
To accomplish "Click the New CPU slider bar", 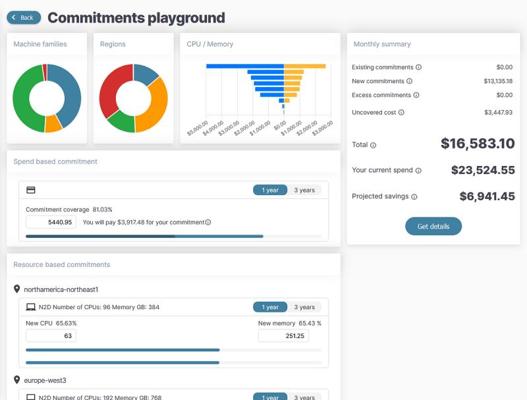I will pyautogui.click(x=173, y=350).
